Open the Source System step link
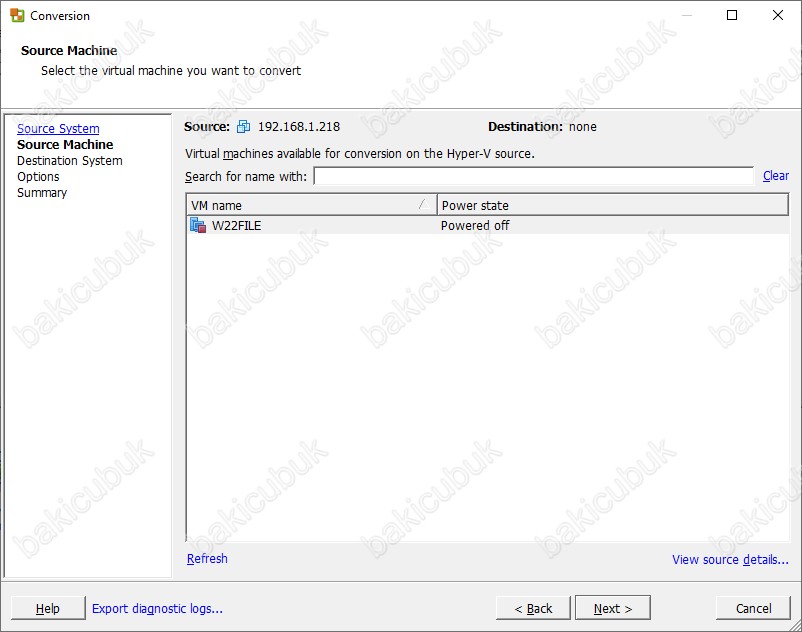The width and height of the screenshot is (802, 632). tap(58, 128)
